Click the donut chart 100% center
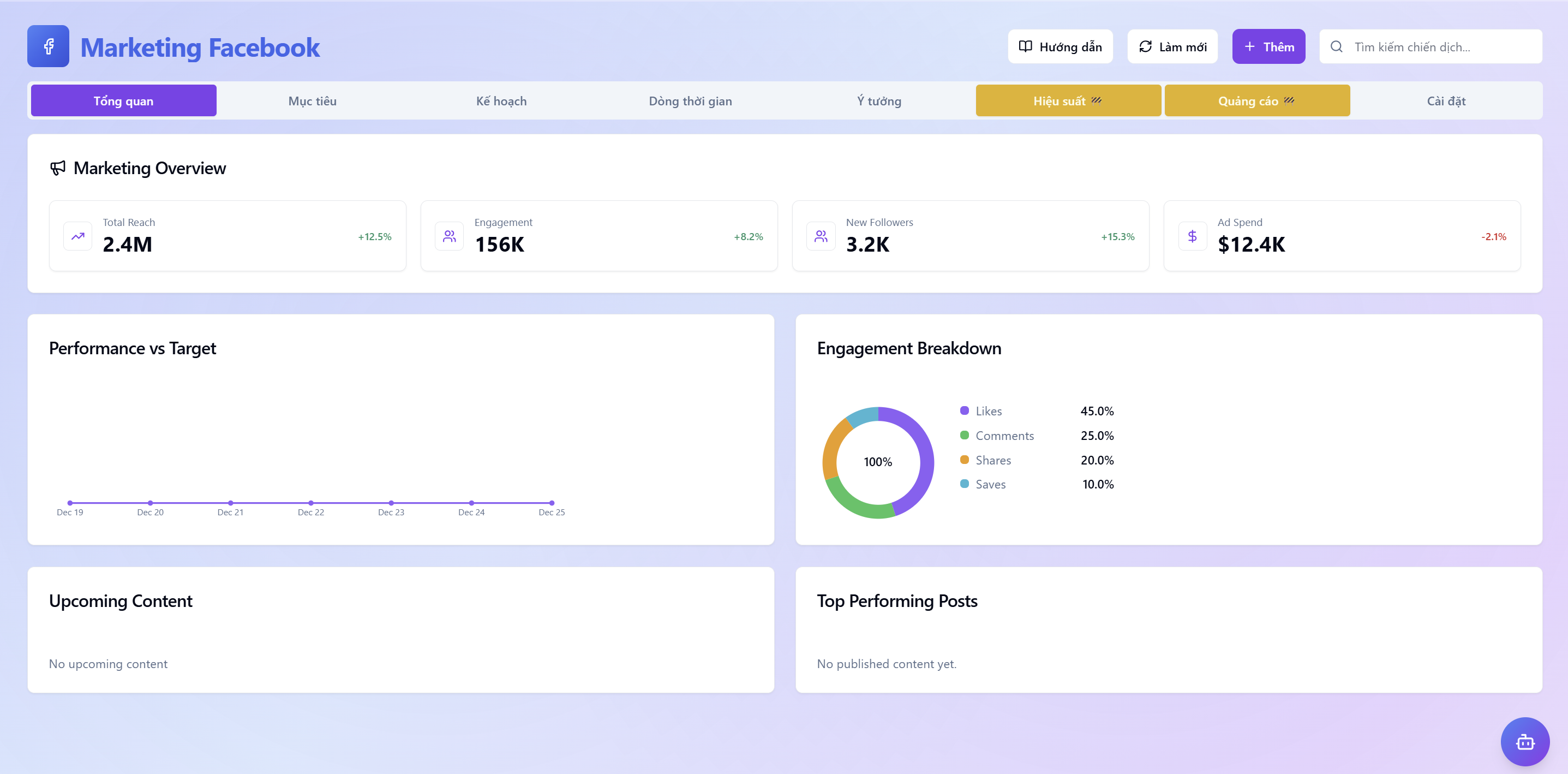 [x=878, y=462]
